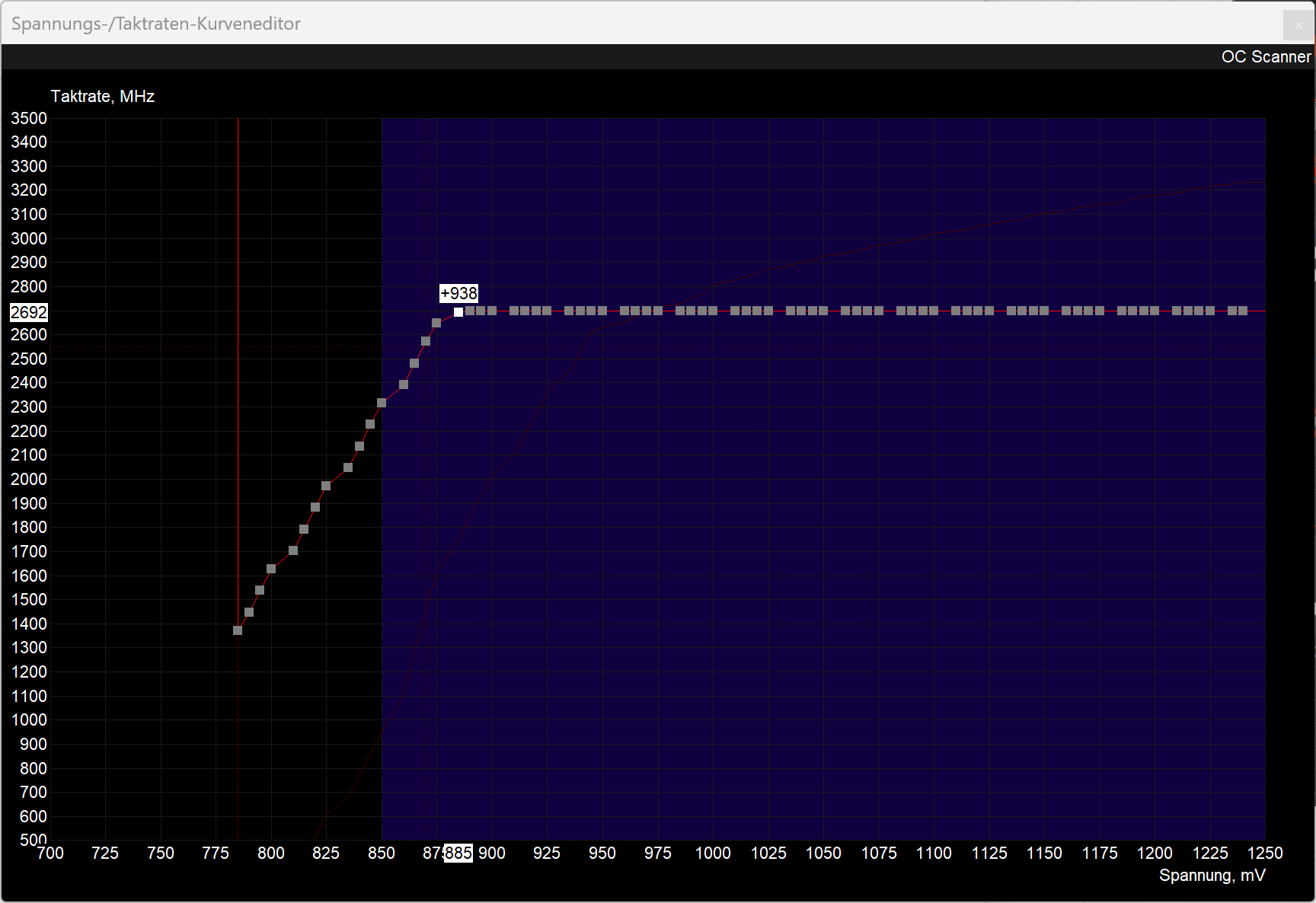The width and height of the screenshot is (1316, 903).
Task: Select the curve point at 1100 mV
Action: coord(934,311)
